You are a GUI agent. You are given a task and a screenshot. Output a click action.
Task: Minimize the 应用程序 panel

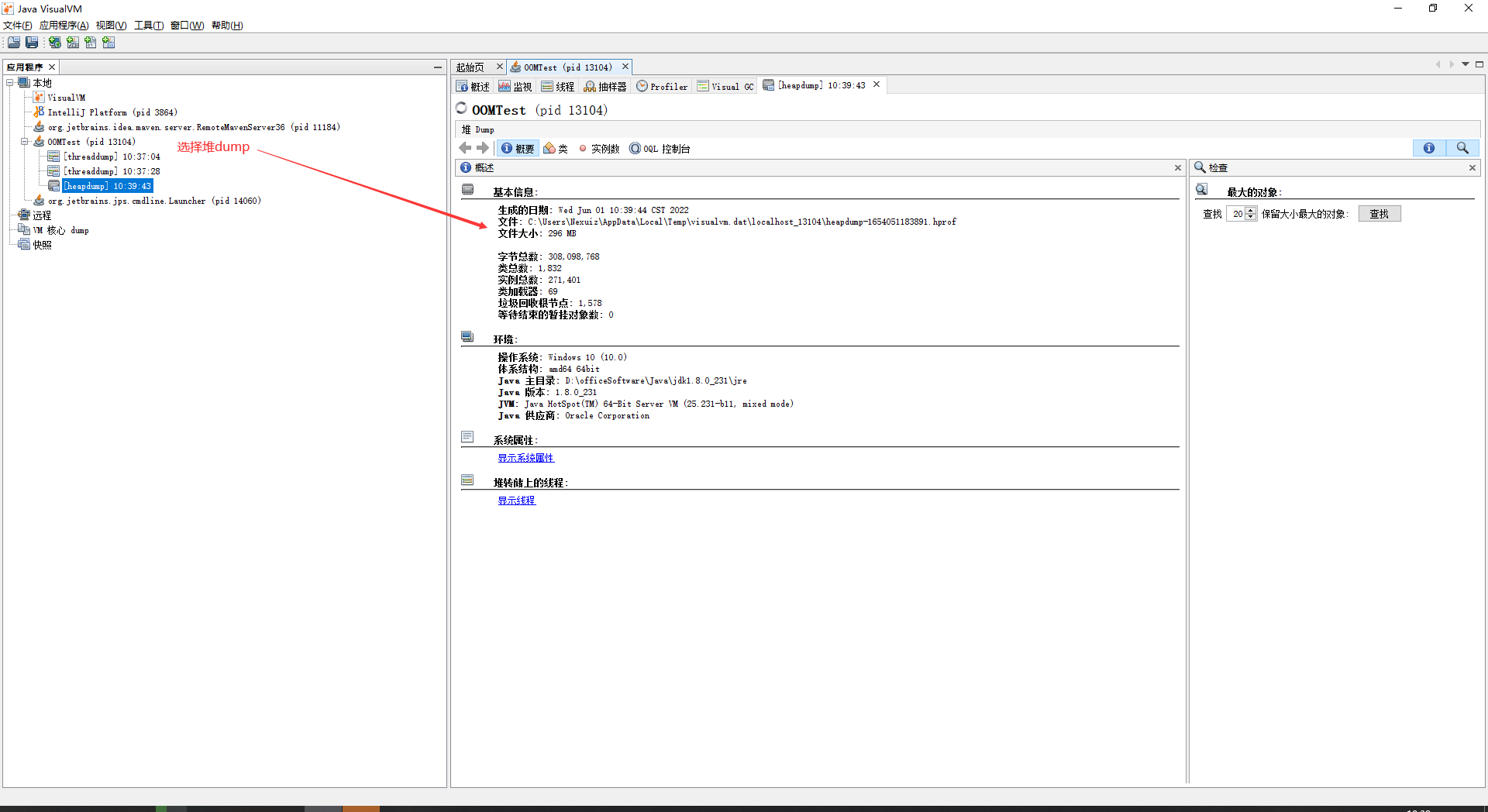[x=438, y=67]
